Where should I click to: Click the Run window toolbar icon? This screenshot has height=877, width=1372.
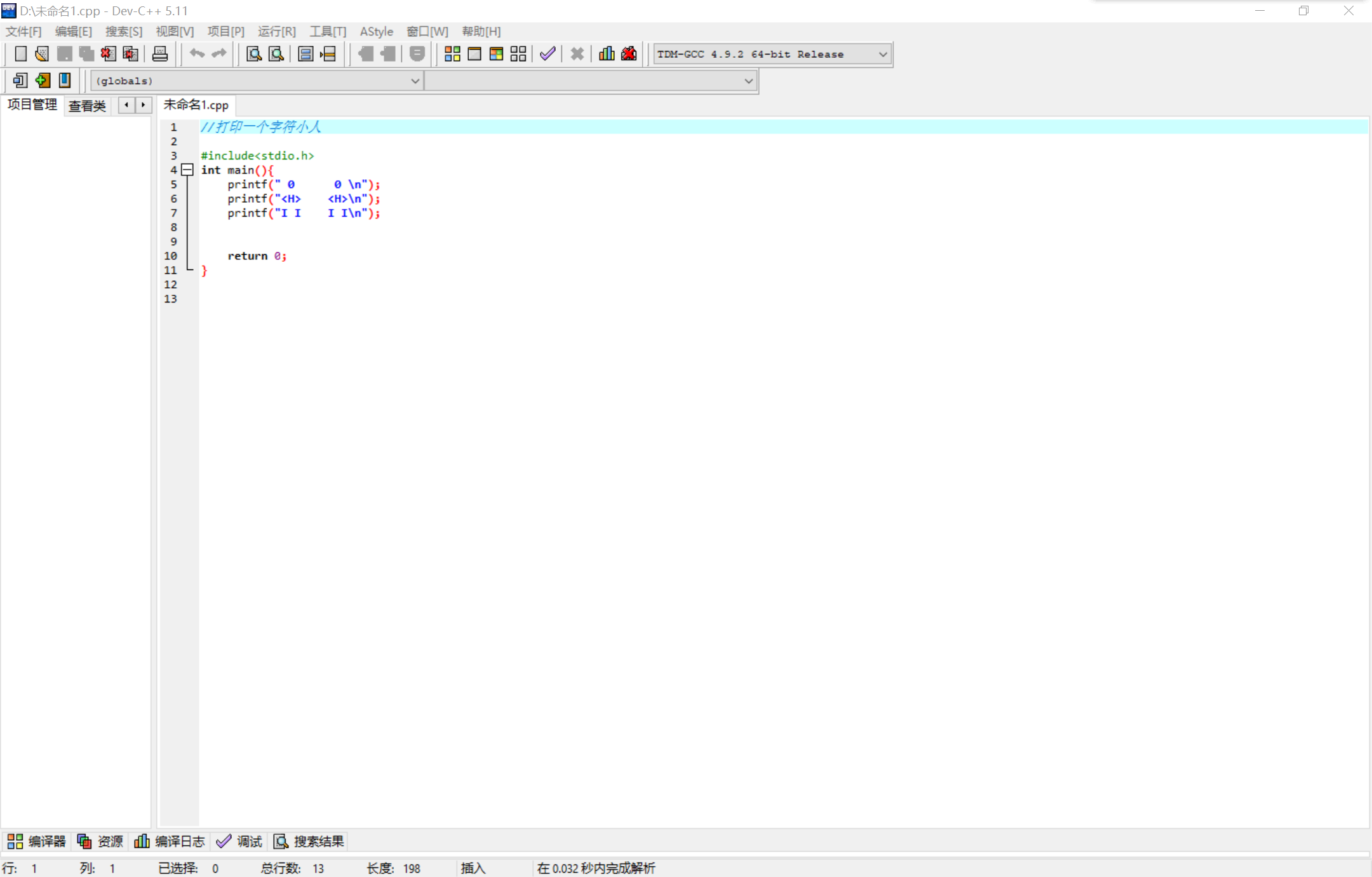(x=474, y=54)
